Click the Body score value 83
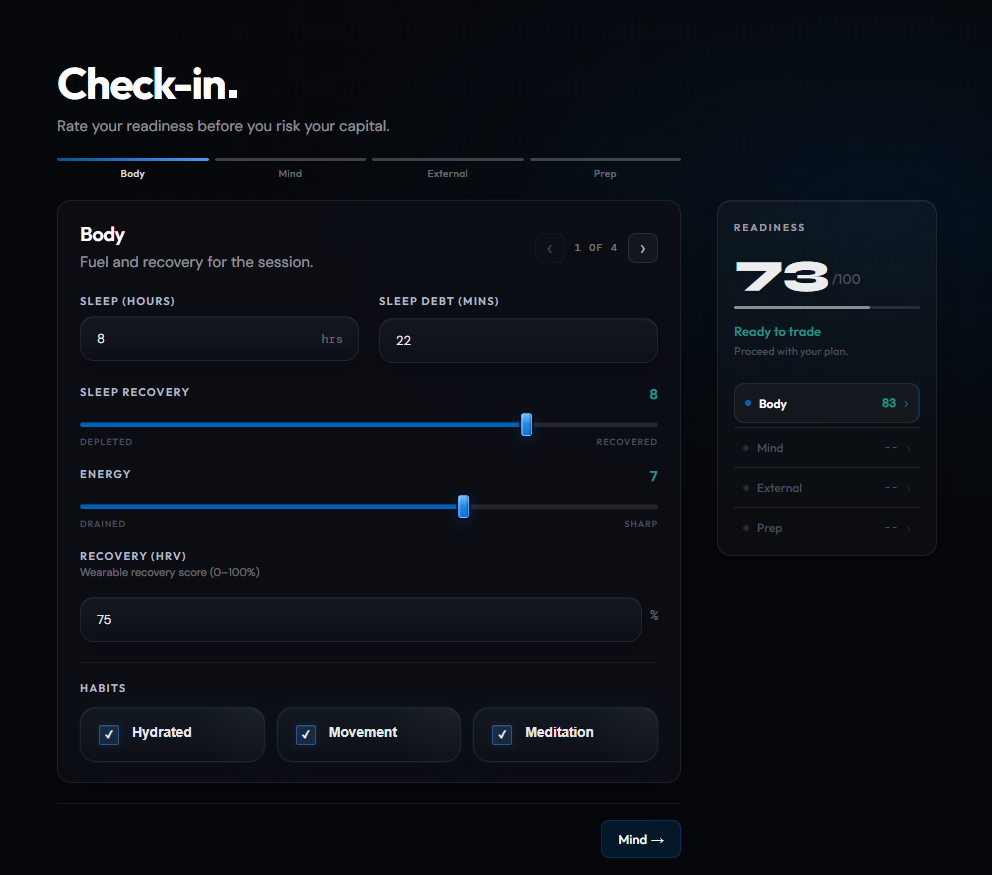This screenshot has width=992, height=875. click(x=889, y=403)
